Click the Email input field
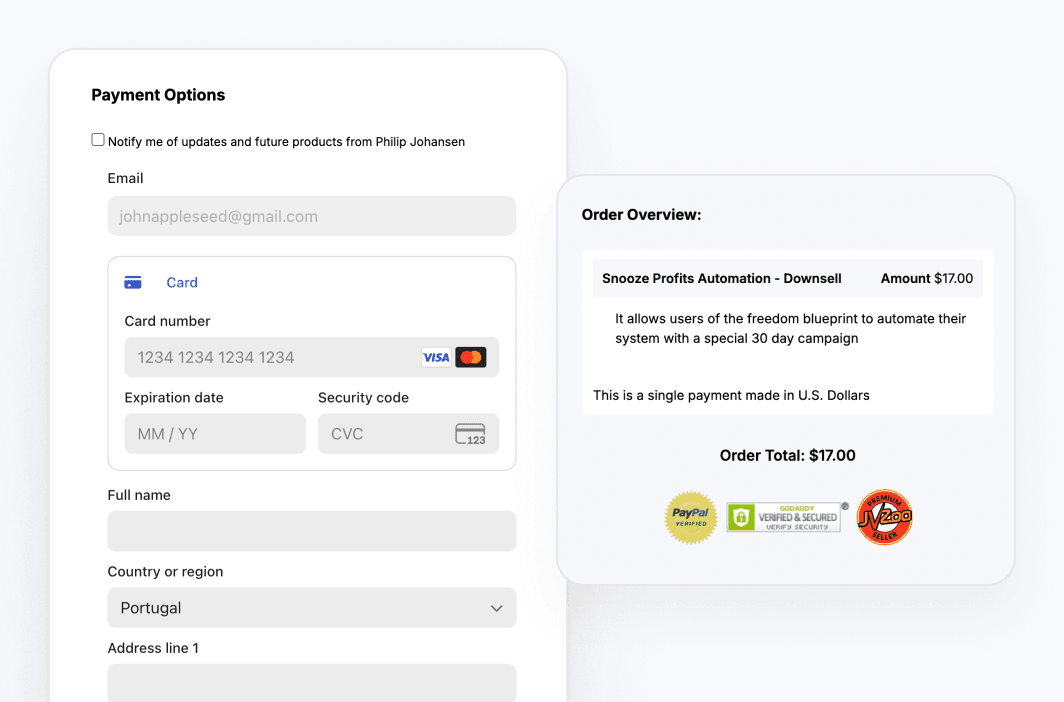The image size is (1064, 702). [311, 216]
